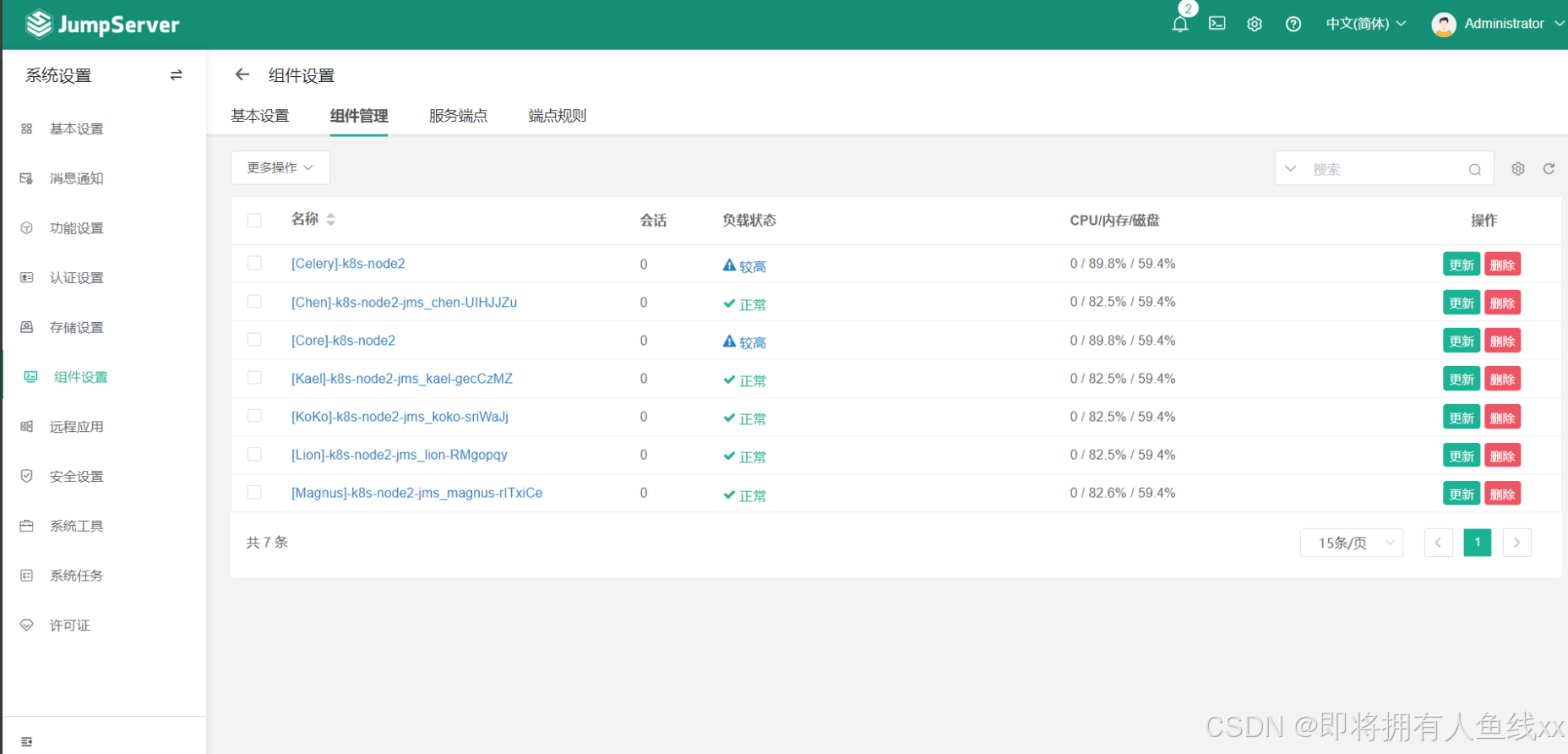Image resolution: width=1568 pixels, height=754 pixels.
Task: Check the [Celery]-k8s-node2 row checkbox
Action: pos(254,263)
